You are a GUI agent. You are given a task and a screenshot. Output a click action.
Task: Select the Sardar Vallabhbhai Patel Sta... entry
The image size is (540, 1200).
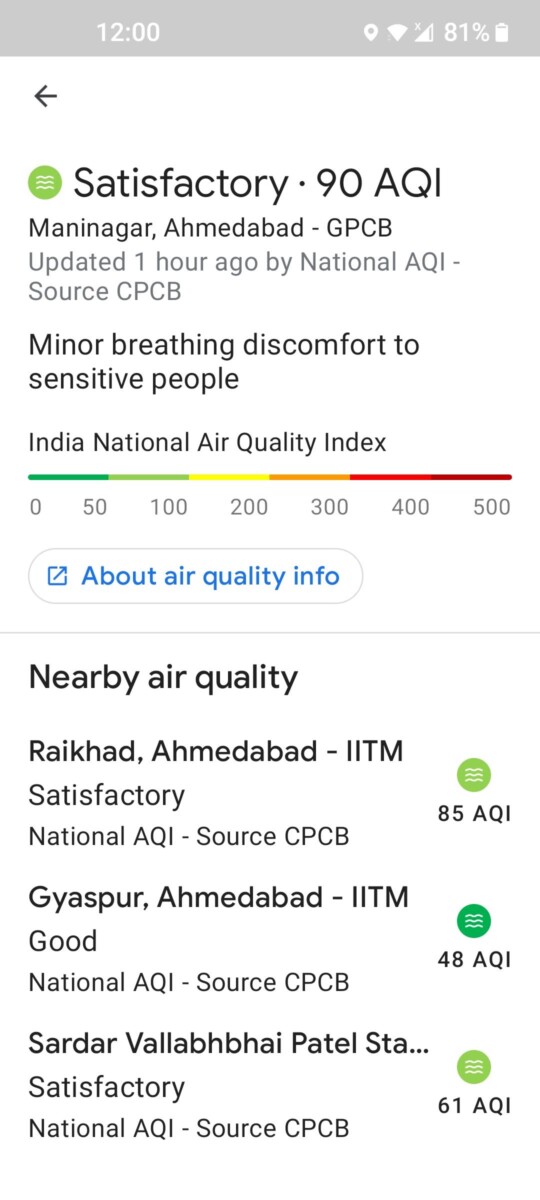point(270,1086)
